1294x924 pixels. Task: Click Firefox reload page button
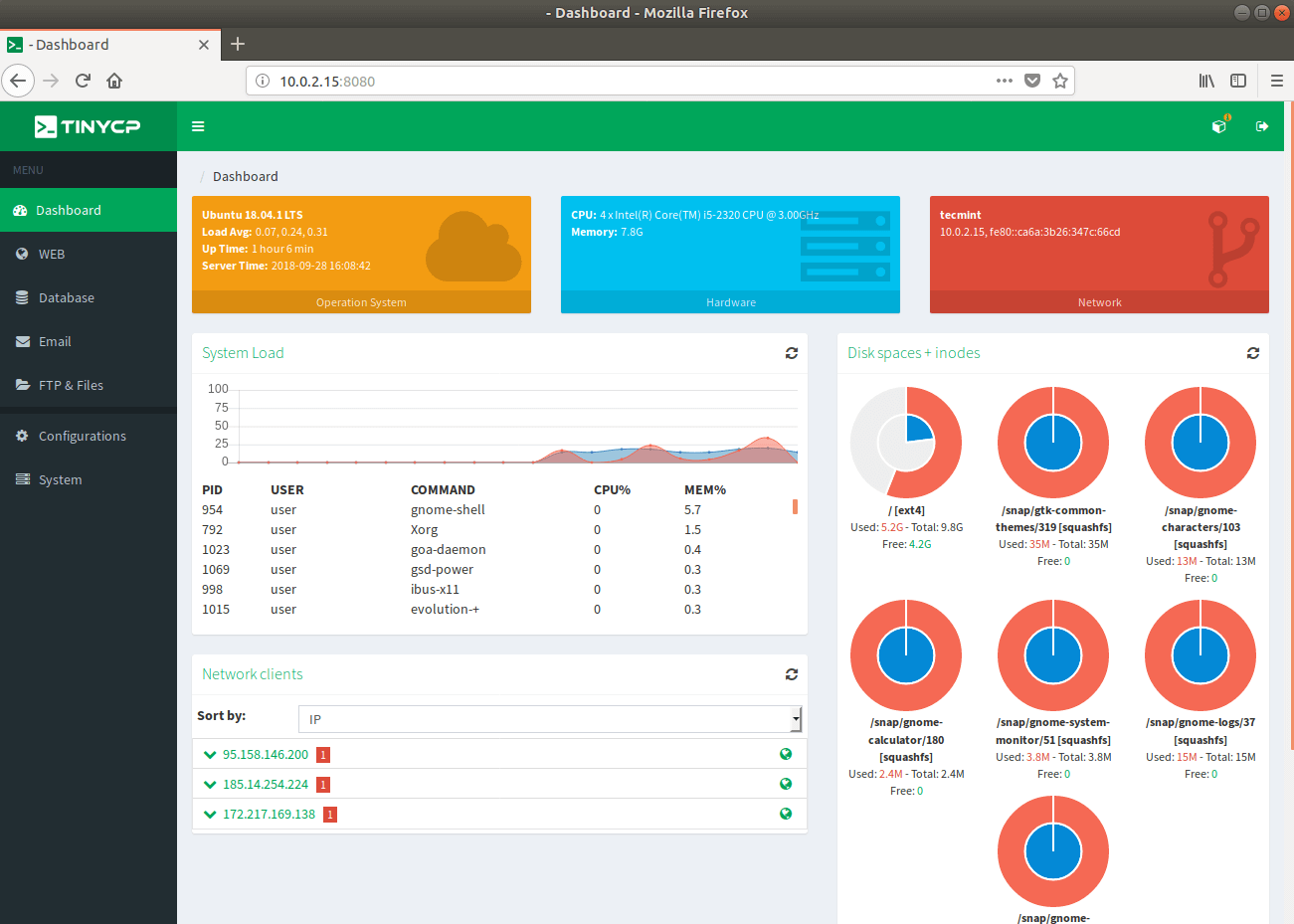83,81
